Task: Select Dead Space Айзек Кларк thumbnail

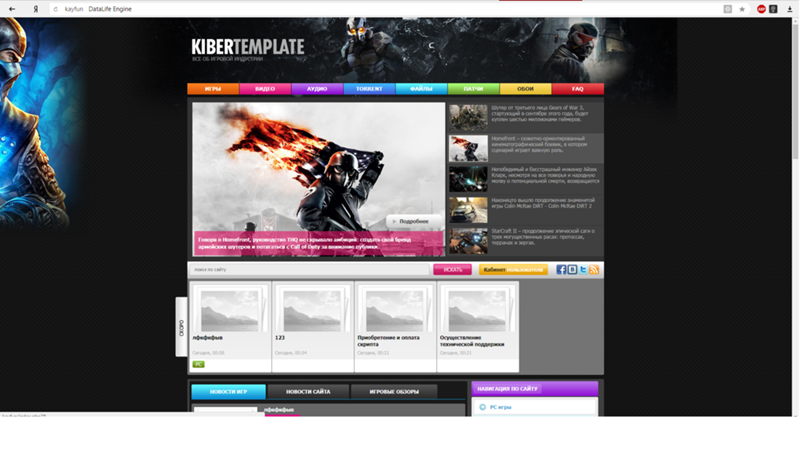Action: (x=468, y=179)
